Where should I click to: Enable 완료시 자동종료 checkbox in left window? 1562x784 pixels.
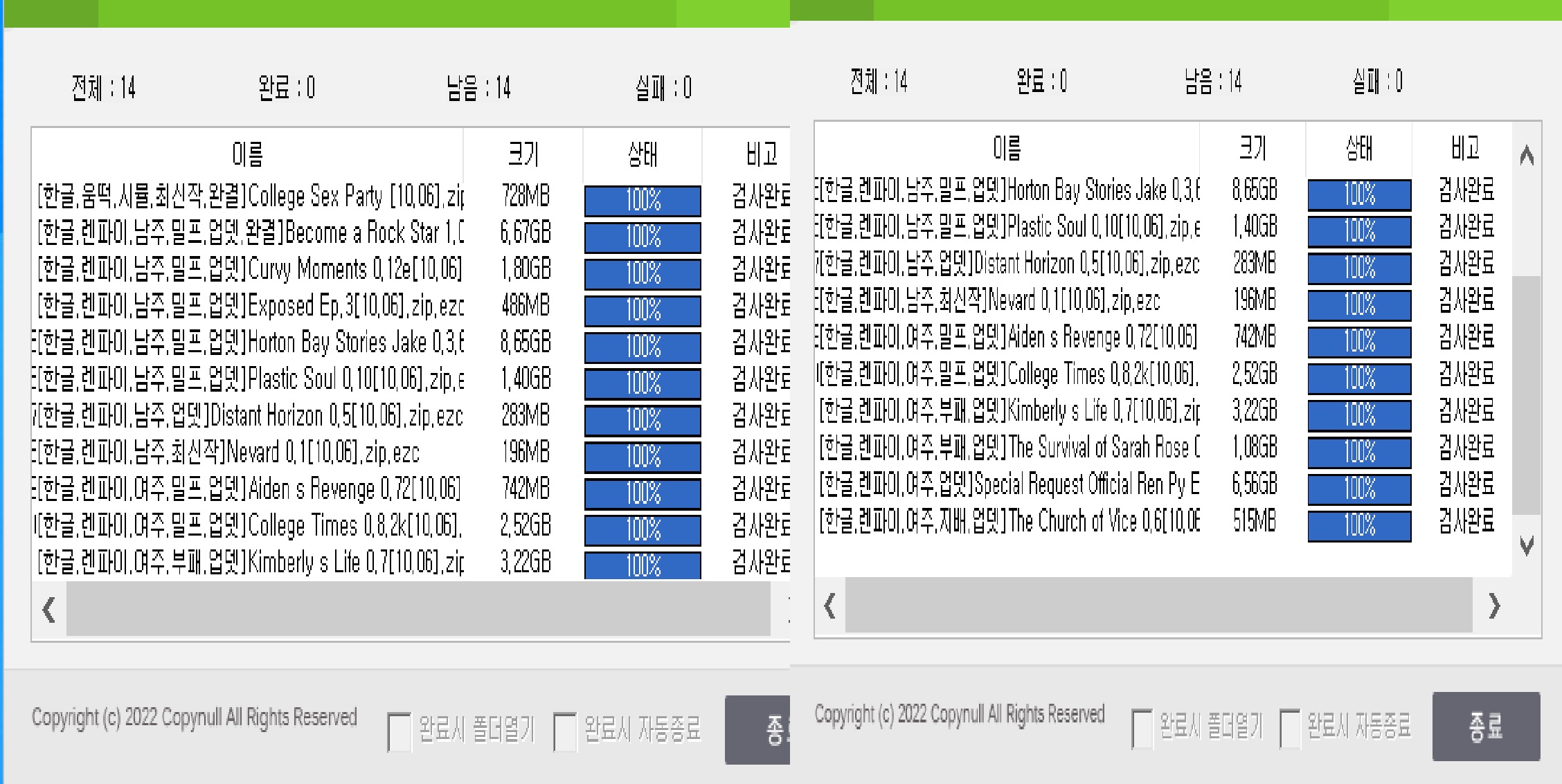tap(565, 731)
